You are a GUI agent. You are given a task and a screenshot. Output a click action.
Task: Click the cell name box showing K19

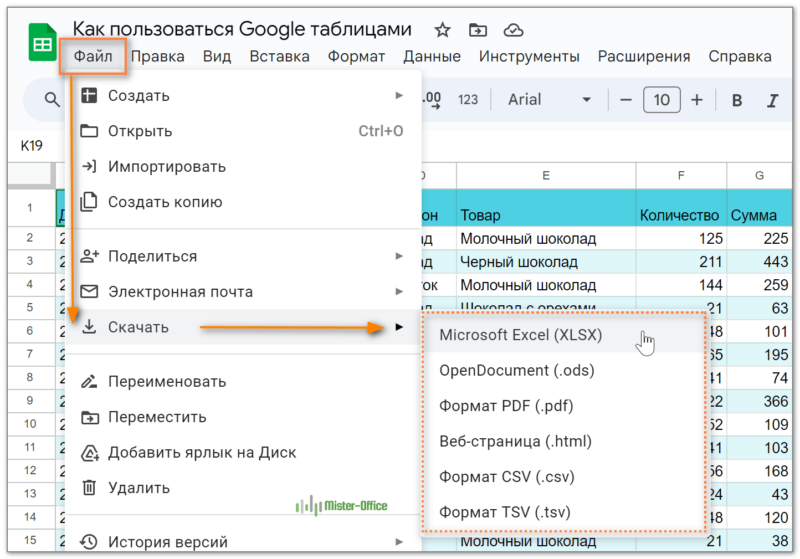pos(32,146)
